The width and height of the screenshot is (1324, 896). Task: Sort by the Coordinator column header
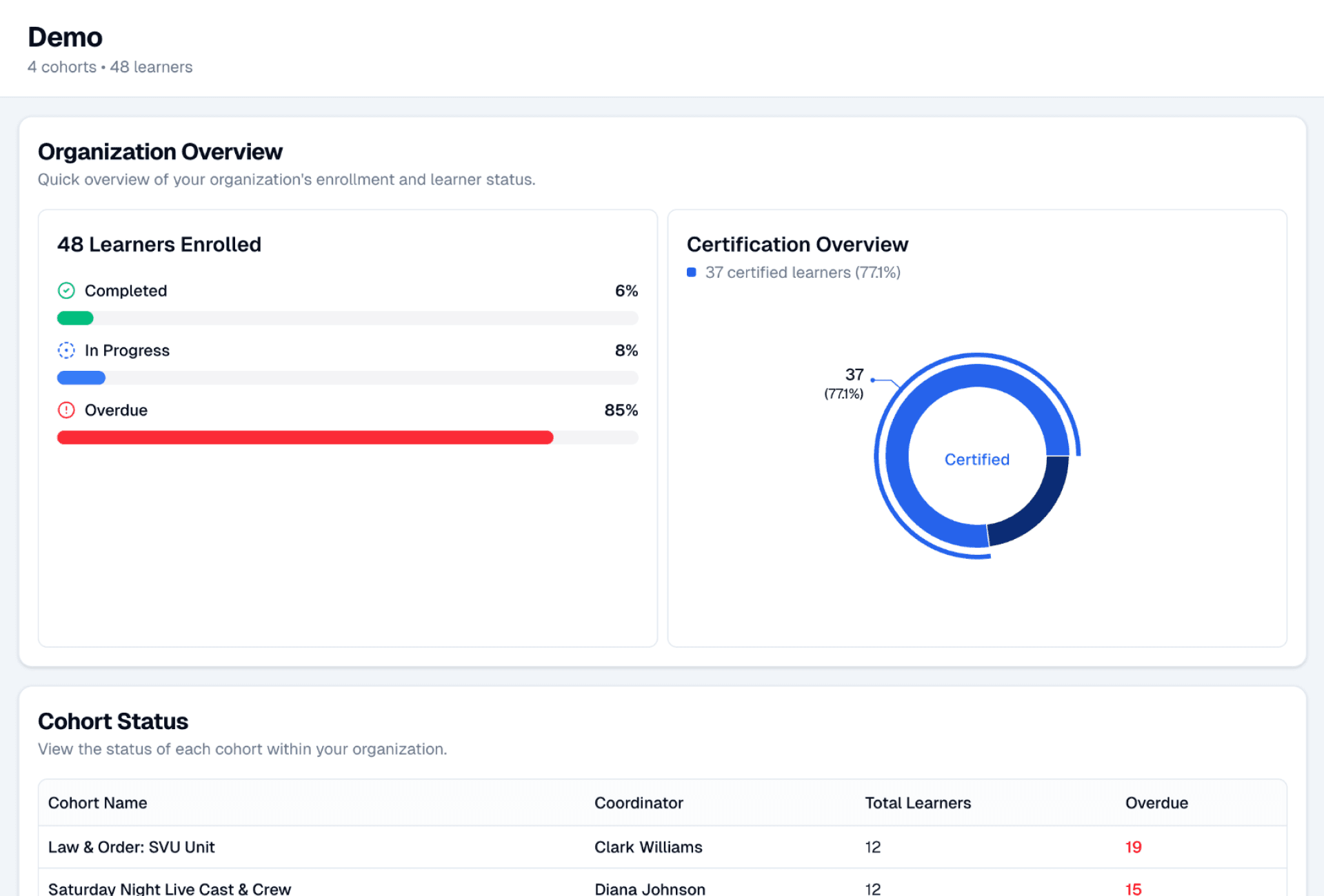(639, 803)
